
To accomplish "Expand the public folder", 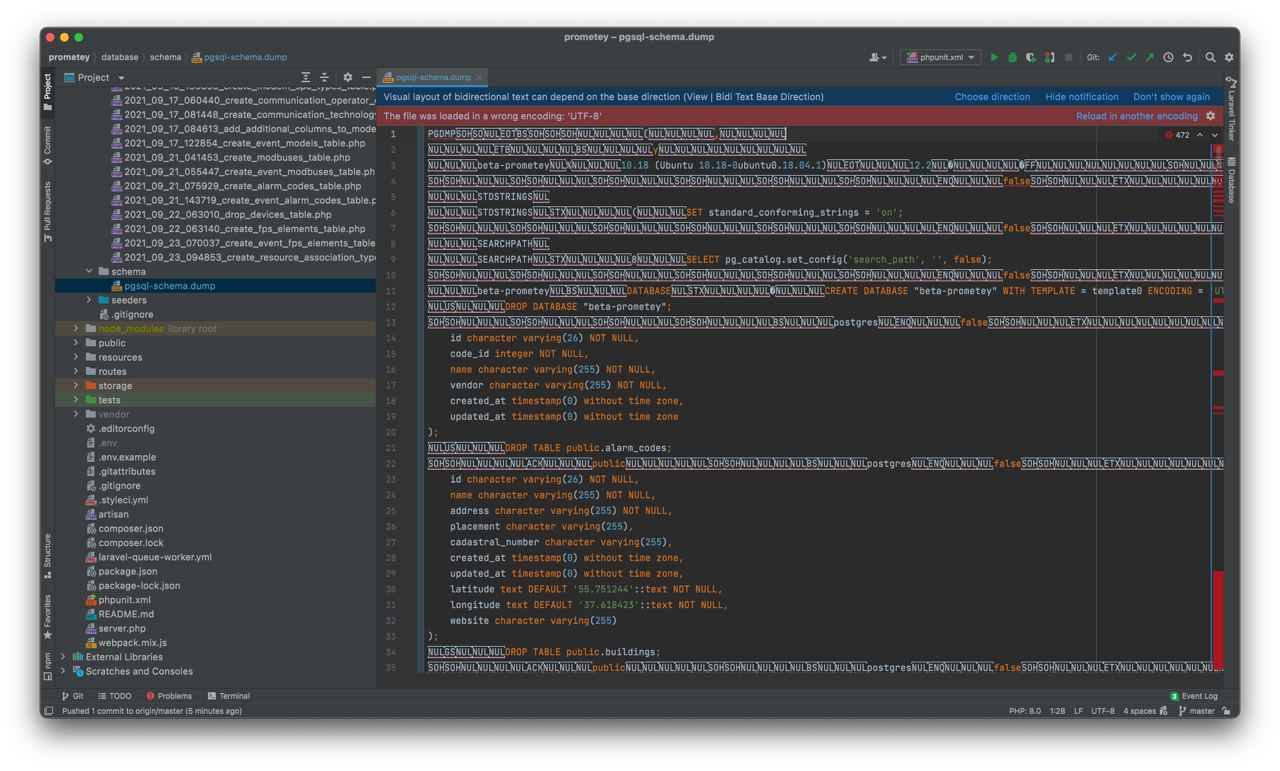I will coord(76,343).
